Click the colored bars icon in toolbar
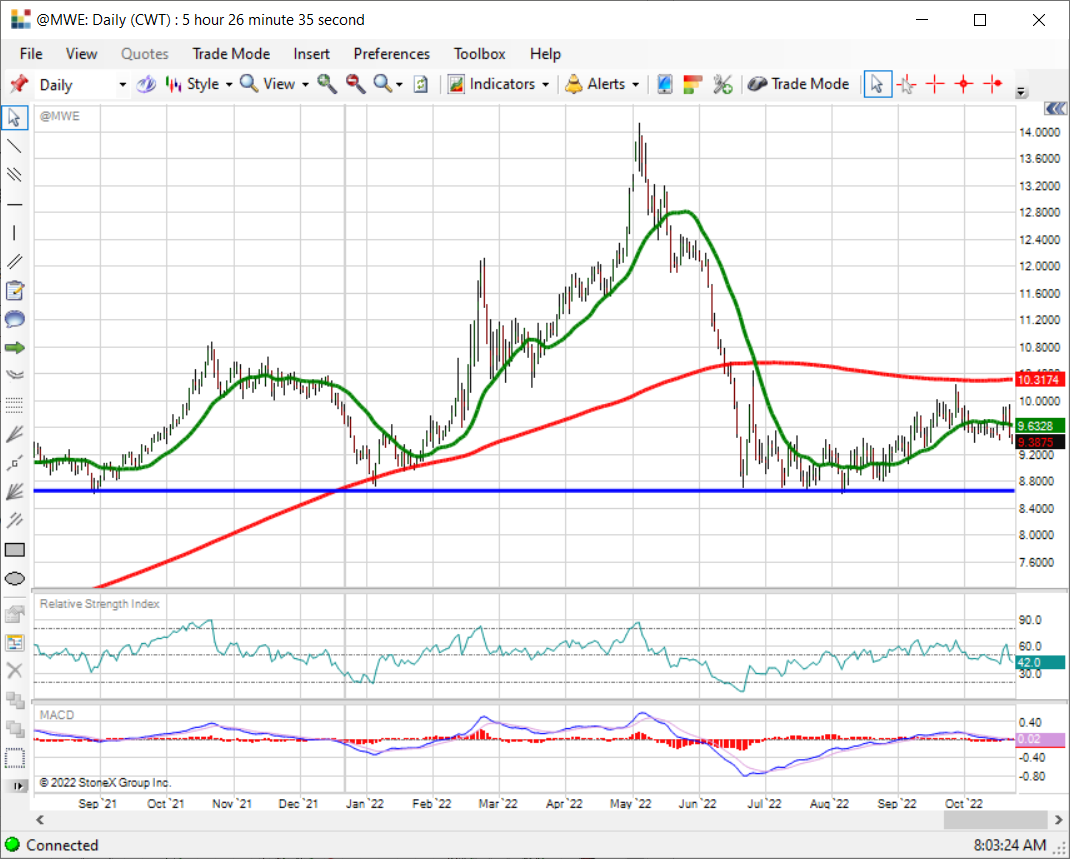 pos(693,84)
